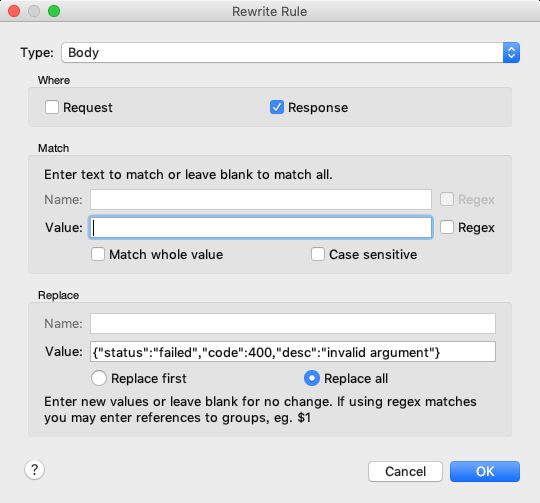Enable Regex for the match value
The width and height of the screenshot is (540, 503).
[x=447, y=227]
